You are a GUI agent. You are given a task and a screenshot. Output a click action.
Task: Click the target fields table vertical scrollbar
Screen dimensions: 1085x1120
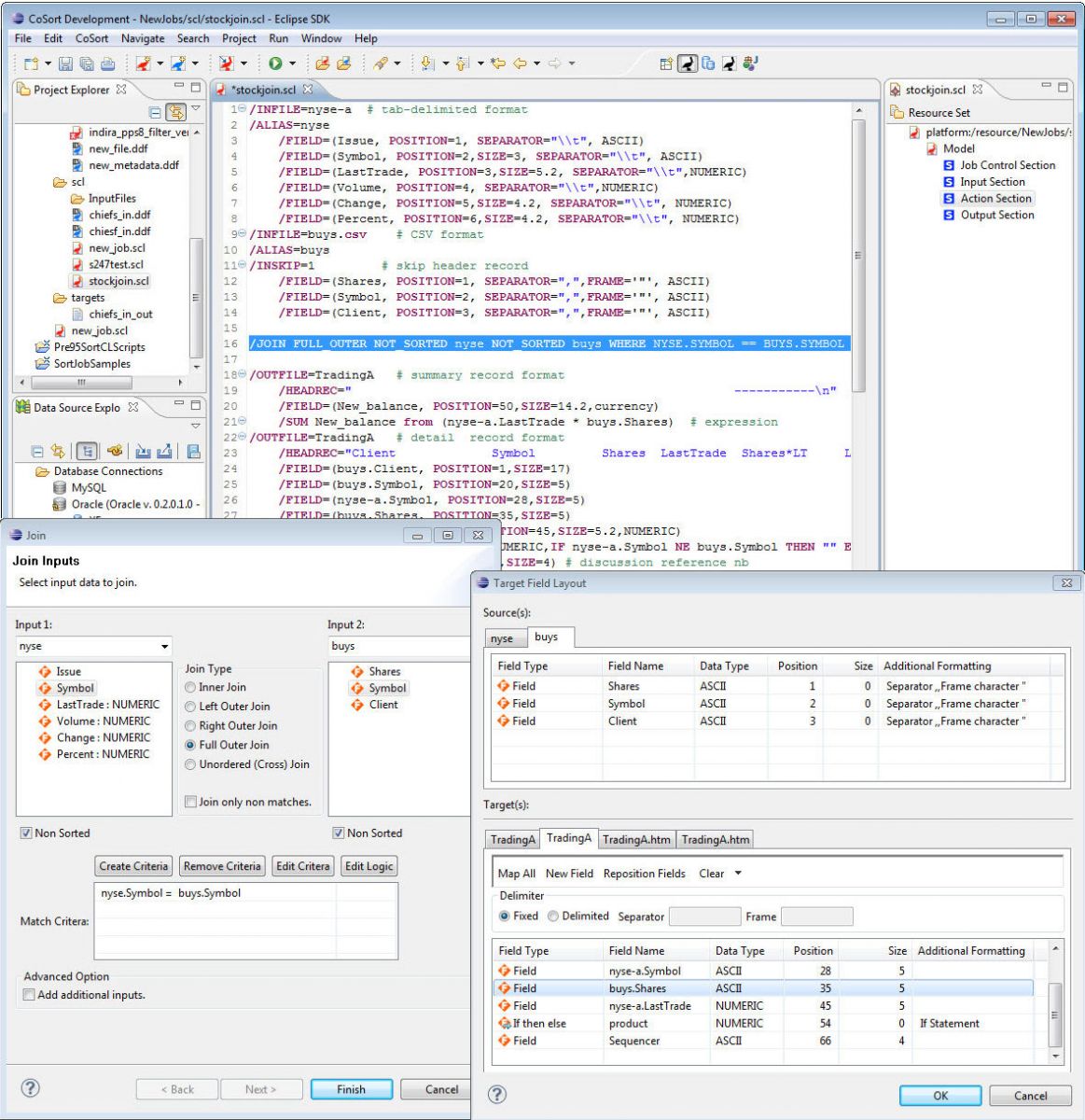pyautogui.click(x=1056, y=1015)
